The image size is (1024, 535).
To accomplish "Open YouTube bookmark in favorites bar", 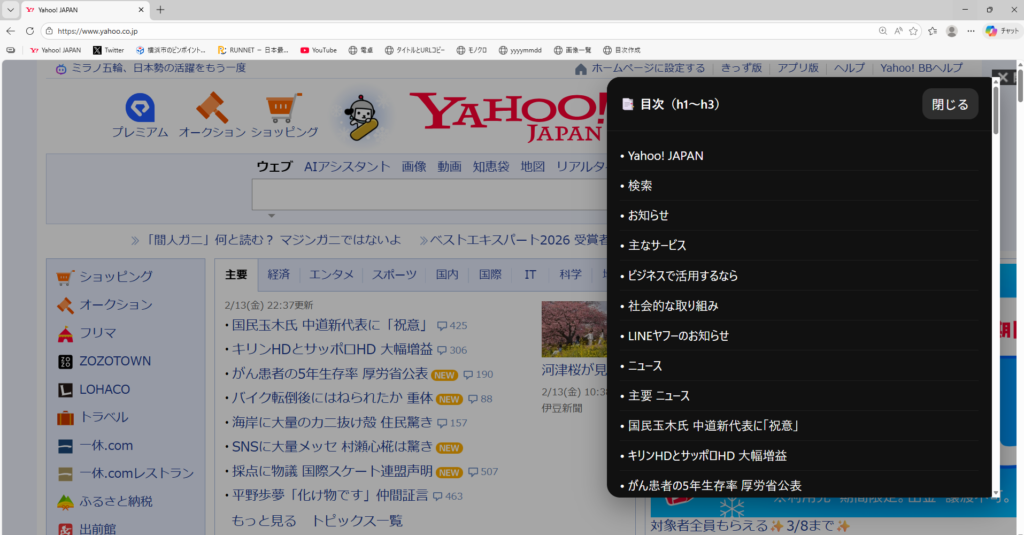I will tap(318, 50).
